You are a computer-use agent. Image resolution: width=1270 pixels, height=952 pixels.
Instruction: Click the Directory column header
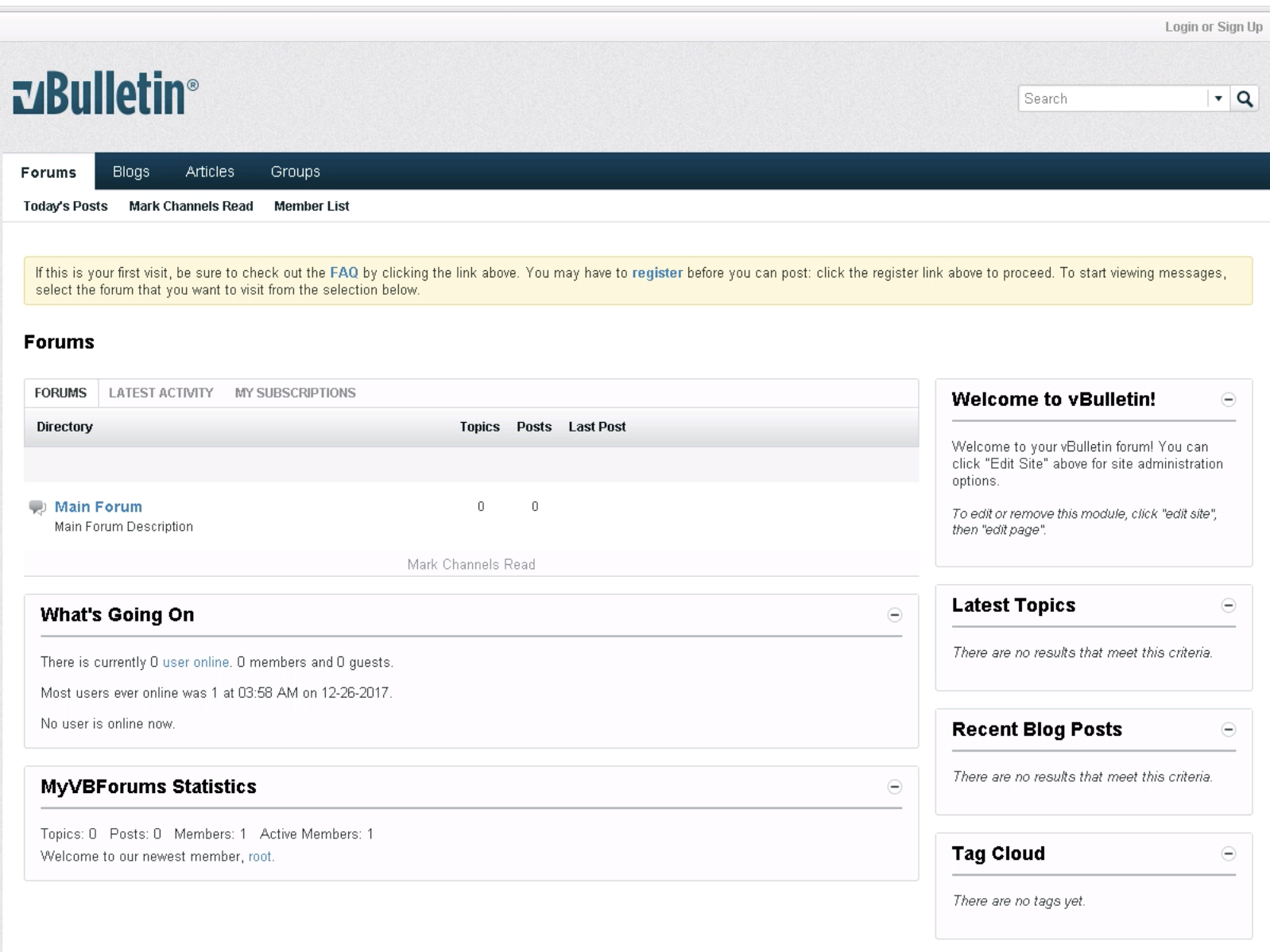click(64, 427)
